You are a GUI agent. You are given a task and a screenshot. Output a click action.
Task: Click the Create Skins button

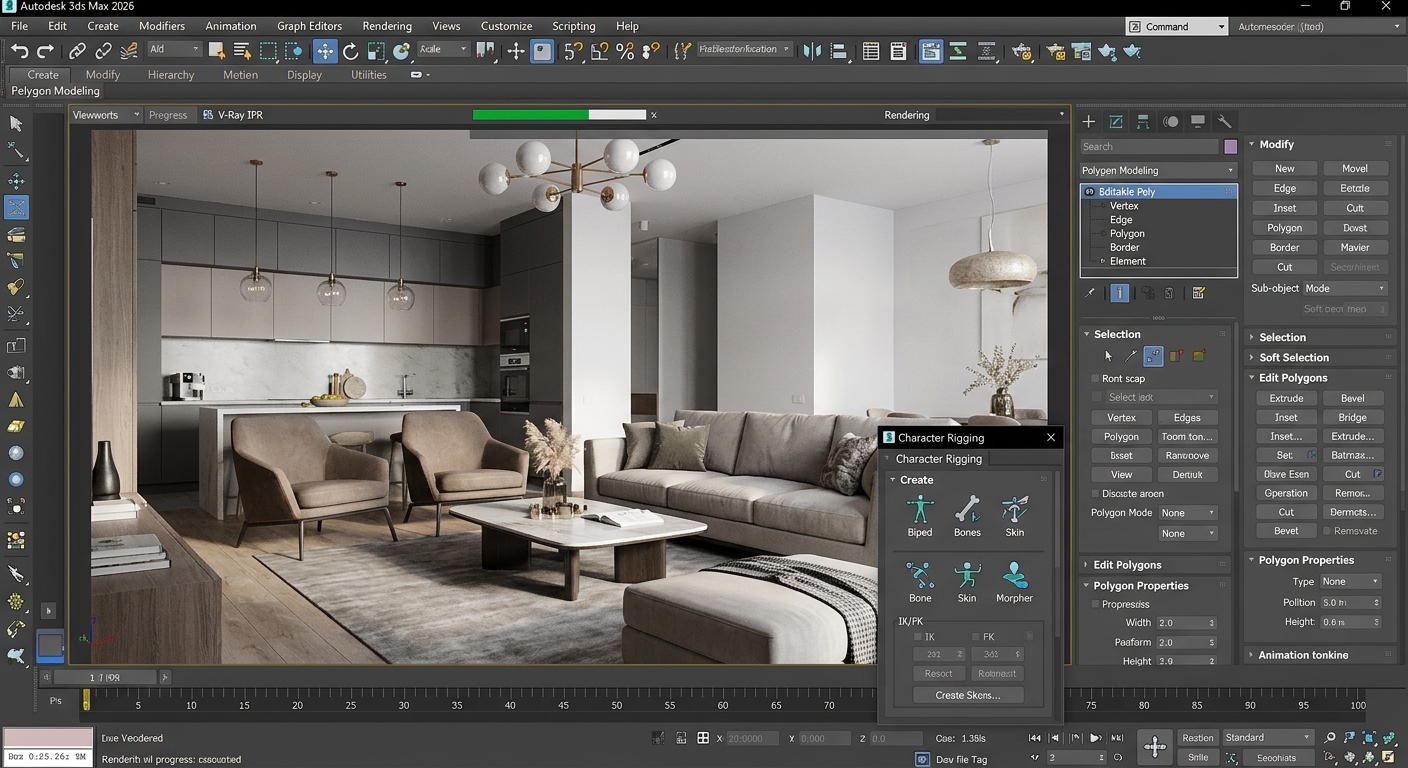click(x=966, y=694)
